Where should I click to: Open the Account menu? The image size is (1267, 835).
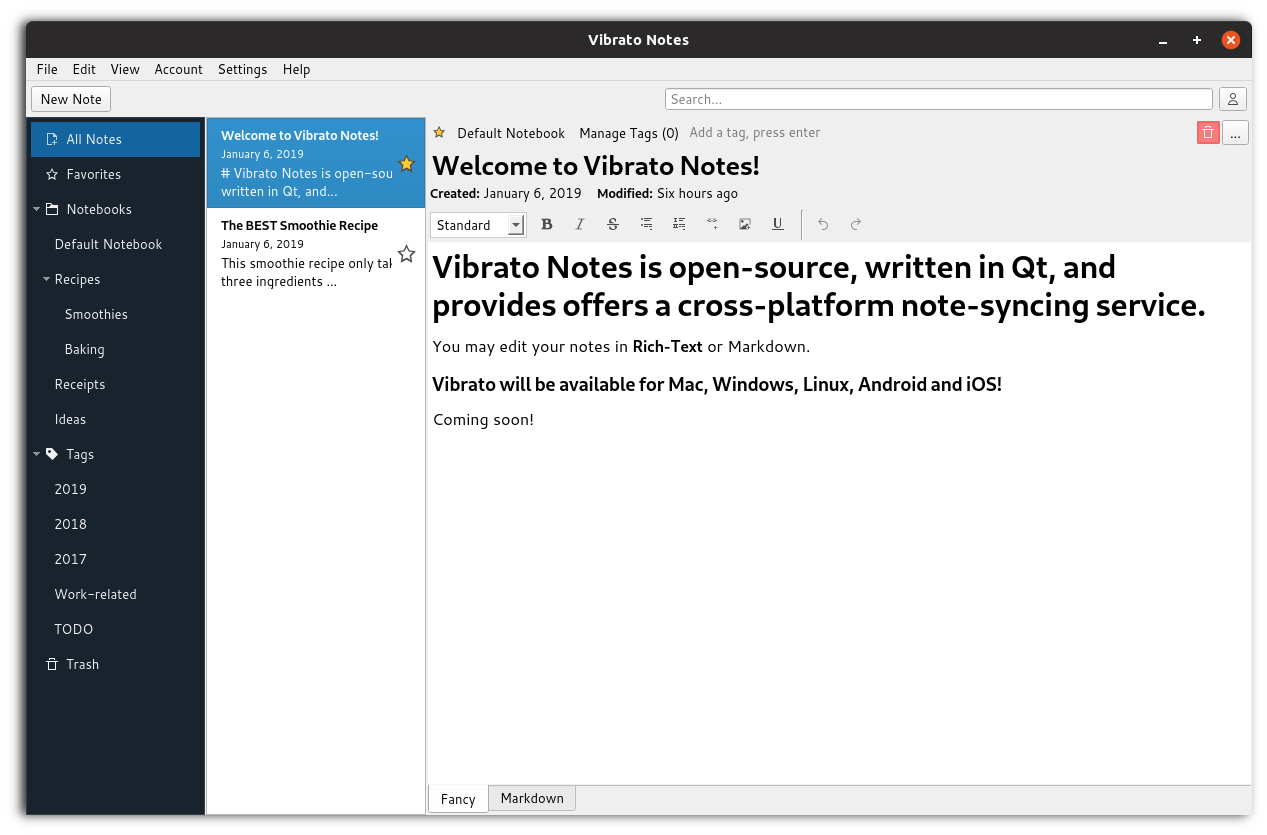coord(178,69)
